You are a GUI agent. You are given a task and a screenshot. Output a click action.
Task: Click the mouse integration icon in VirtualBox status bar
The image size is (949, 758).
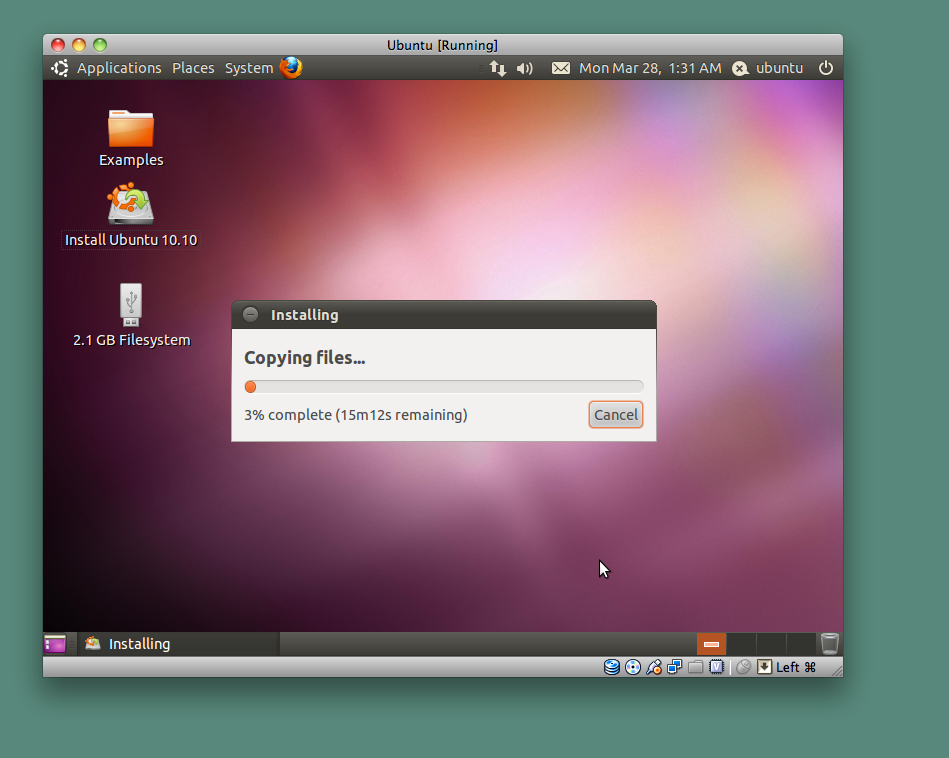[x=743, y=667]
